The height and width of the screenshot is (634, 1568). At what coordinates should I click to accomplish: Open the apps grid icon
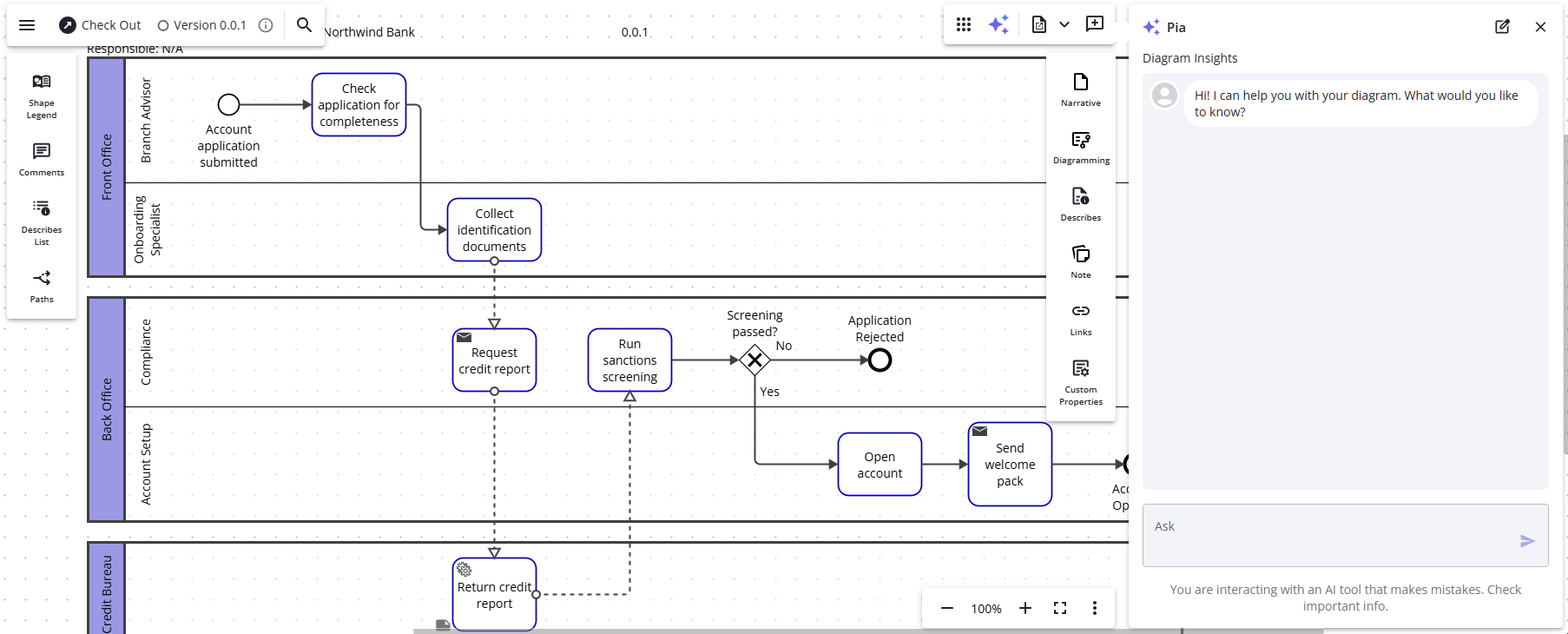[964, 24]
